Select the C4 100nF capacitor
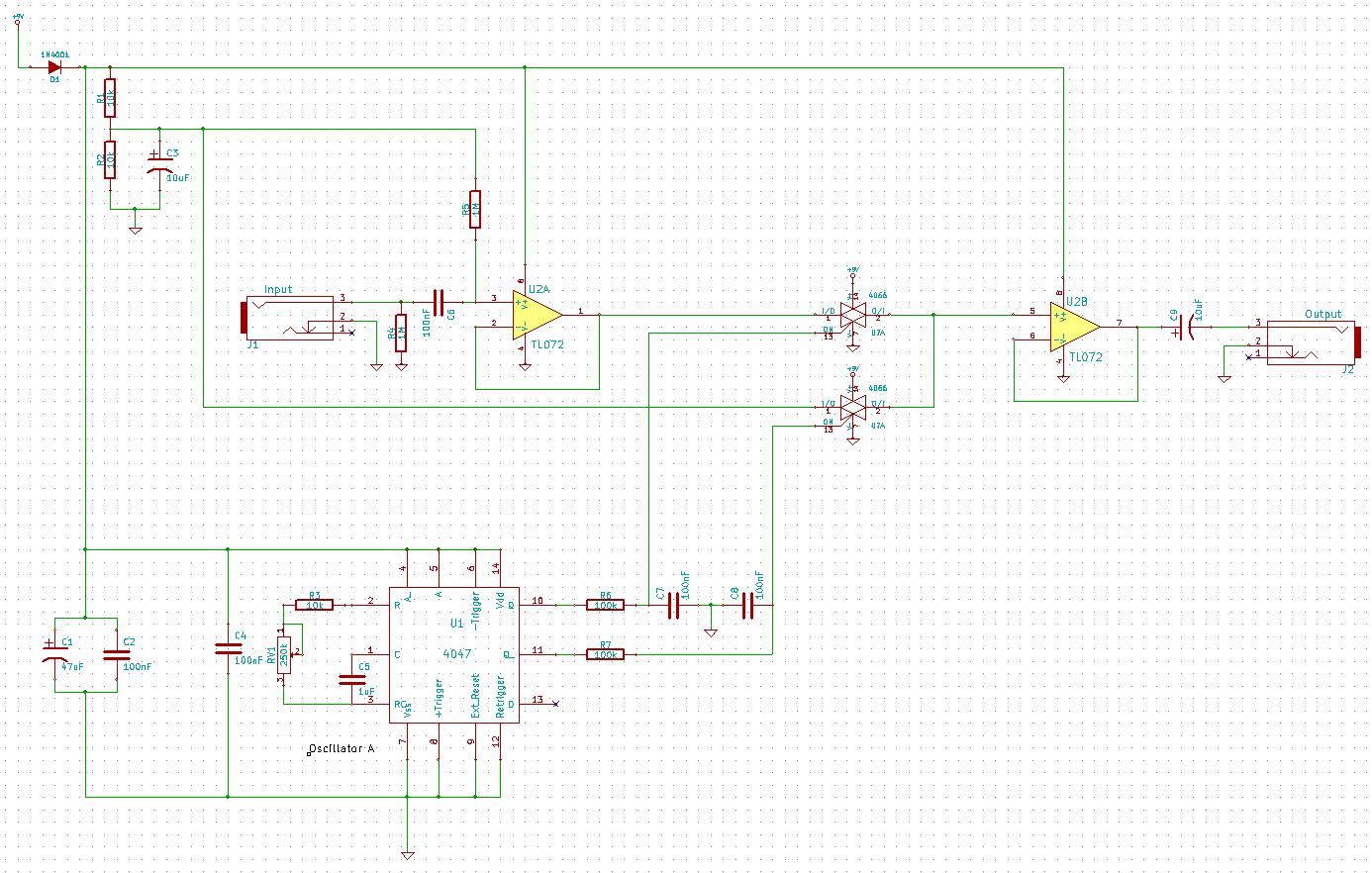The height and width of the screenshot is (873, 1372). click(x=228, y=650)
